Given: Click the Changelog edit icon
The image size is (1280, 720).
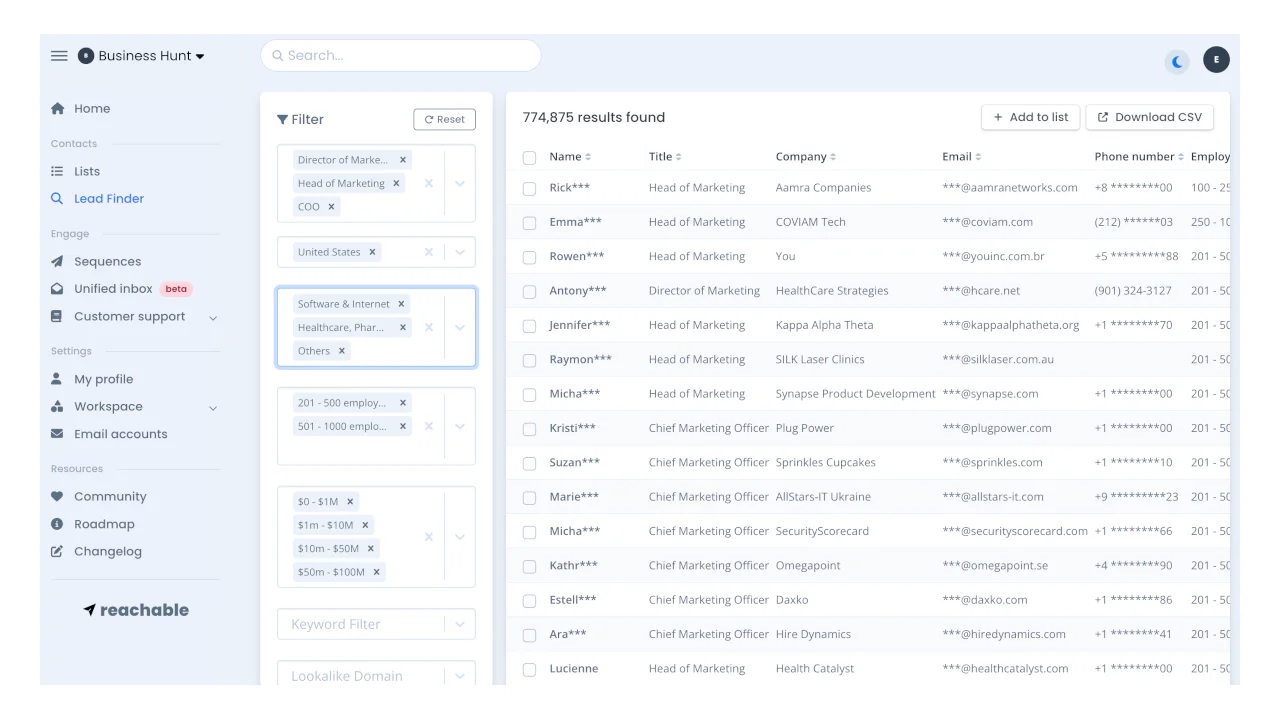Looking at the screenshot, I should pos(58,551).
